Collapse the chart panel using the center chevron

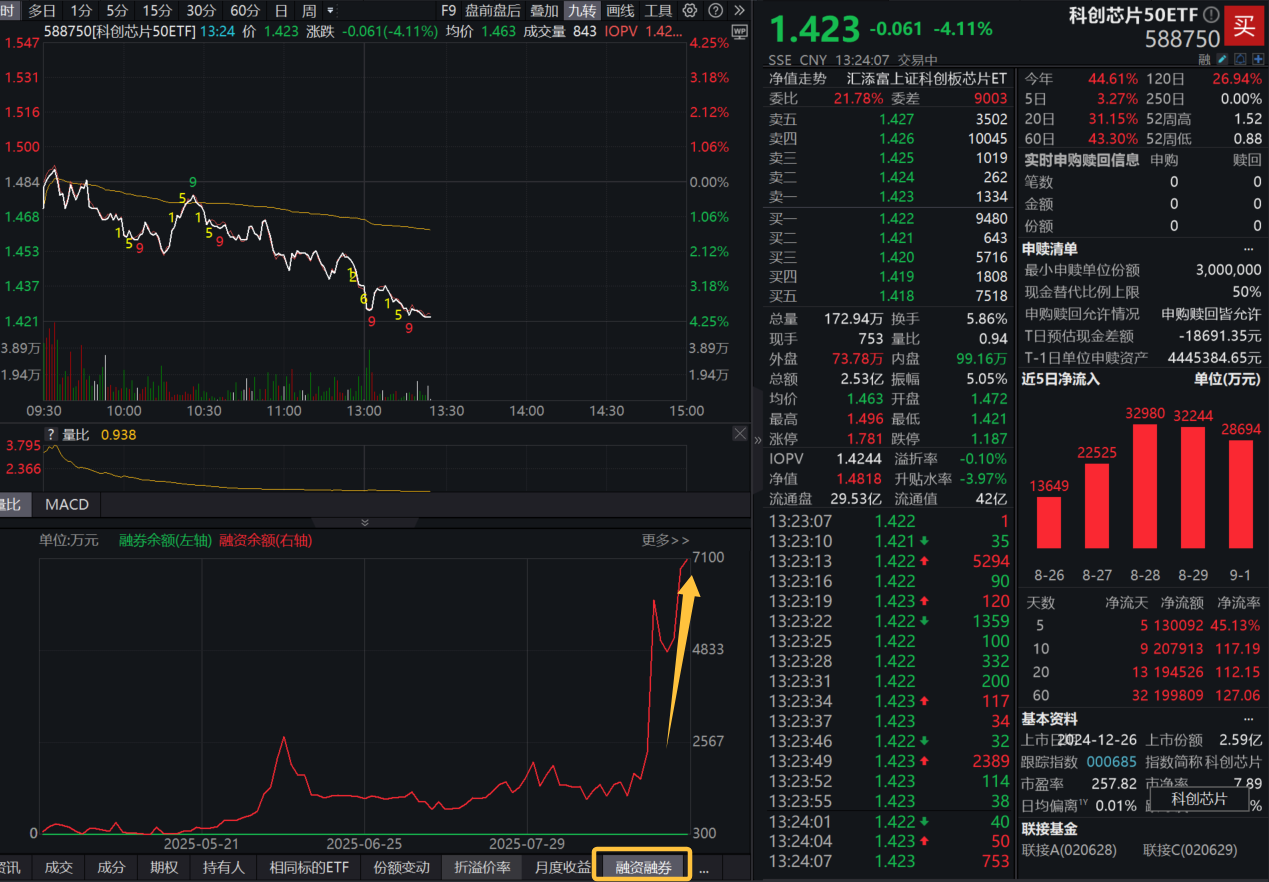364,522
